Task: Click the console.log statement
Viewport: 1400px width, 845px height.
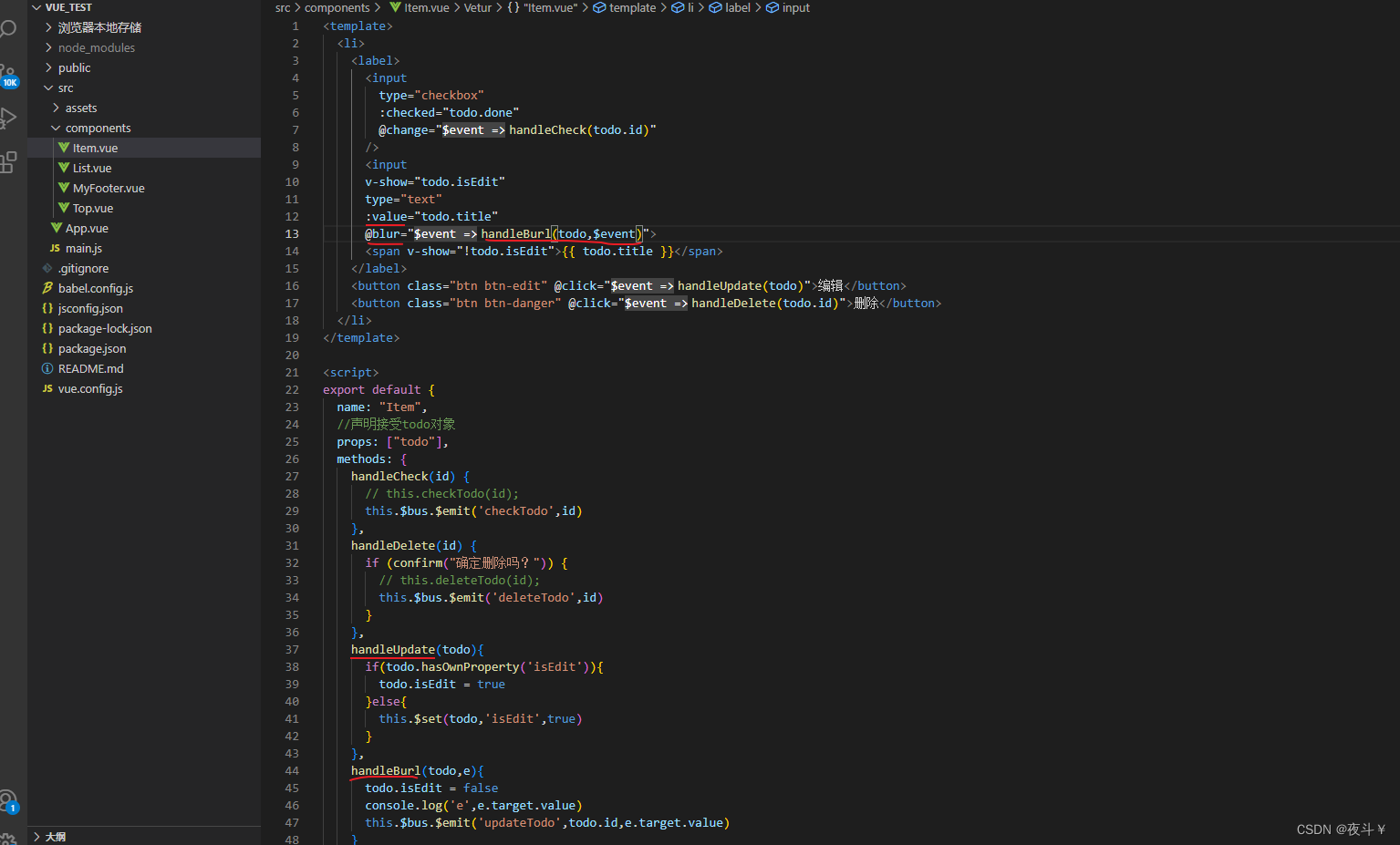Action: click(x=473, y=805)
